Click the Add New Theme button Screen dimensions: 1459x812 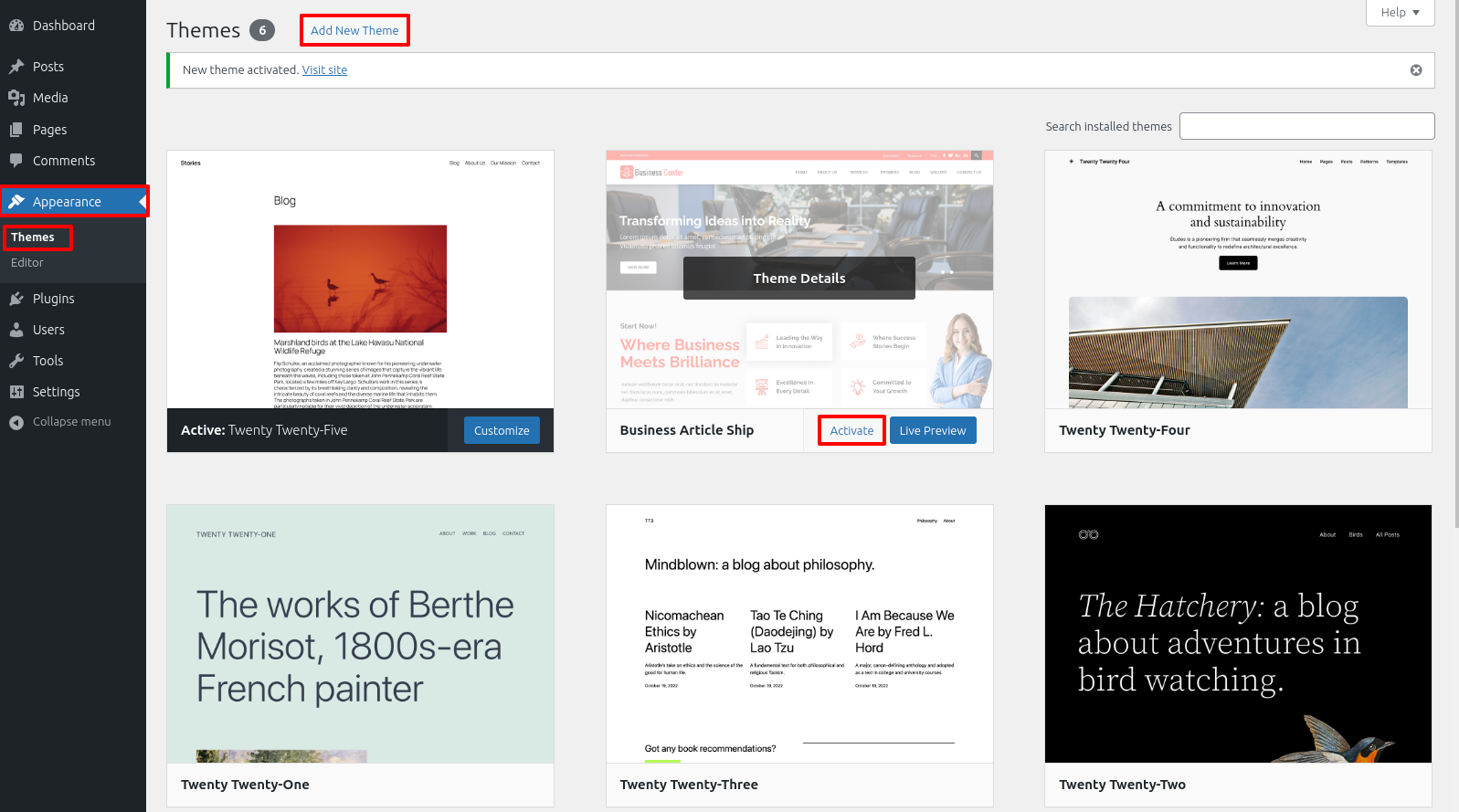pos(354,30)
